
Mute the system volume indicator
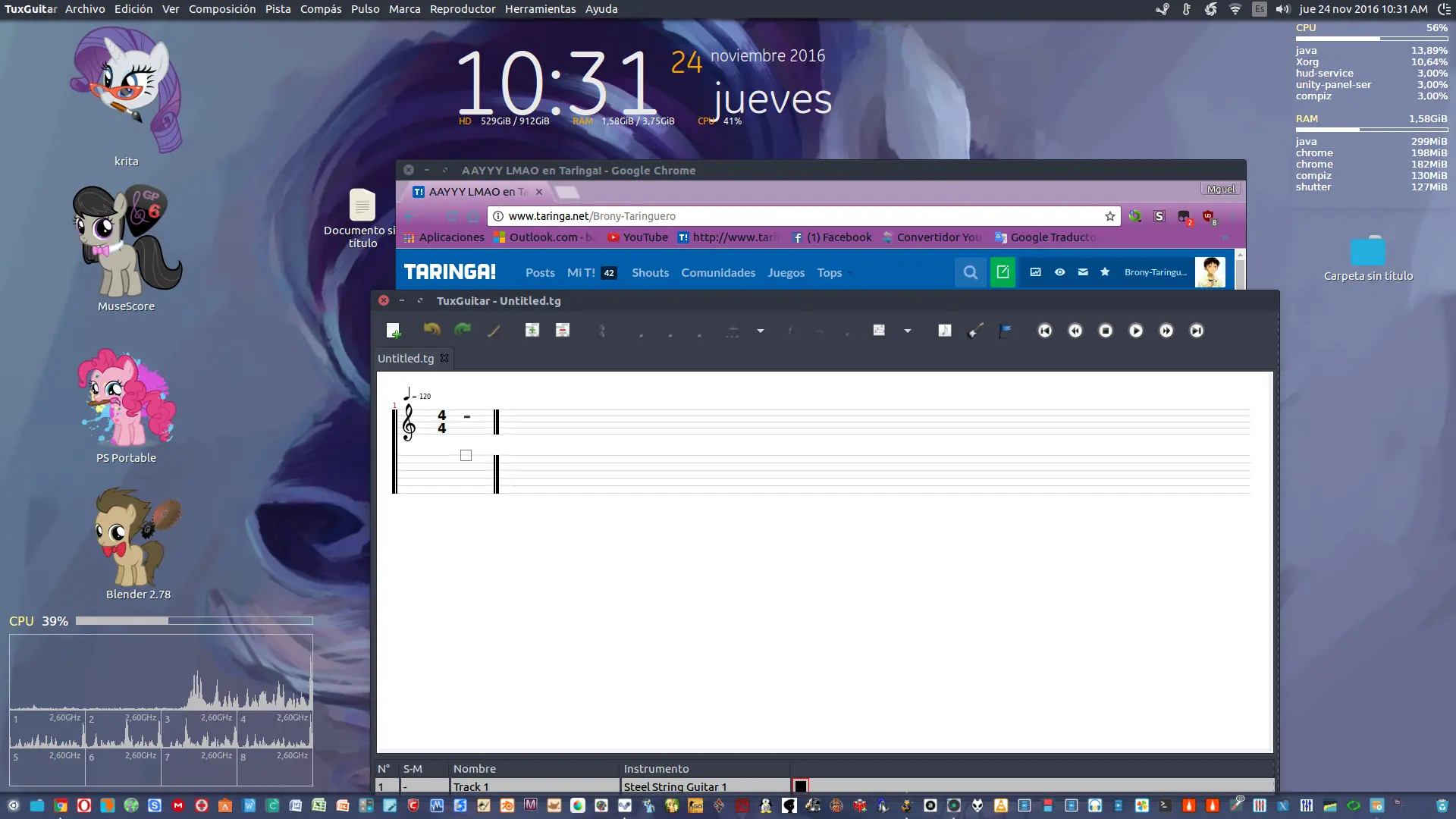point(1284,9)
